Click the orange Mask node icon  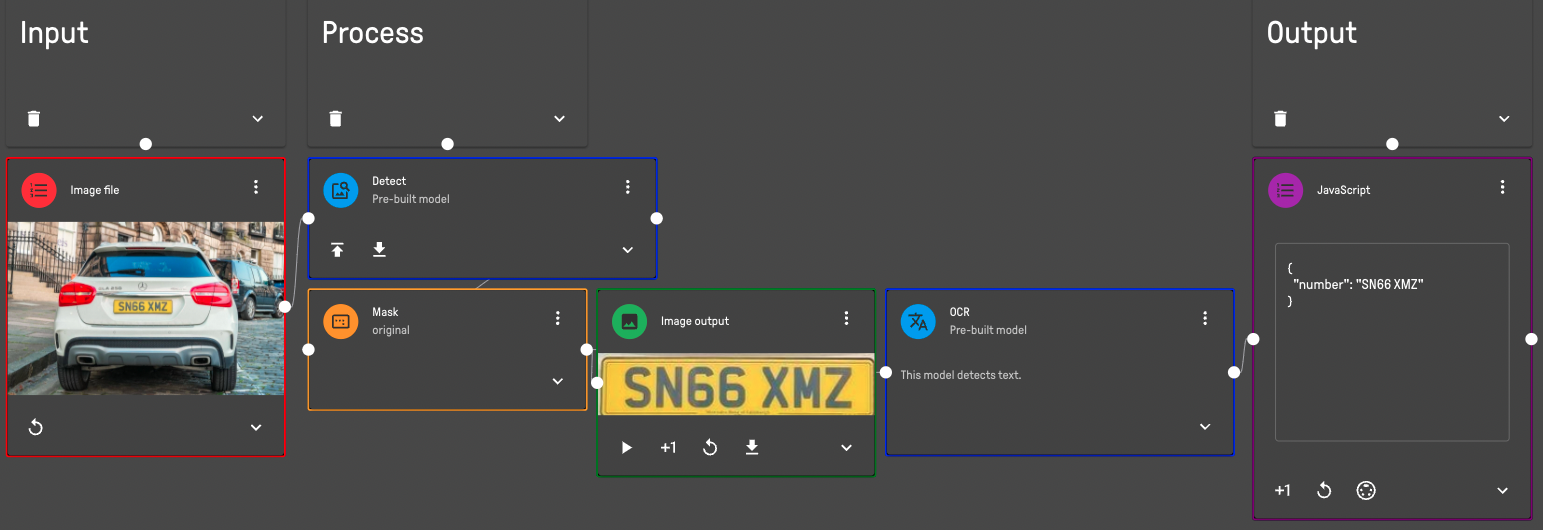pyautogui.click(x=340, y=321)
